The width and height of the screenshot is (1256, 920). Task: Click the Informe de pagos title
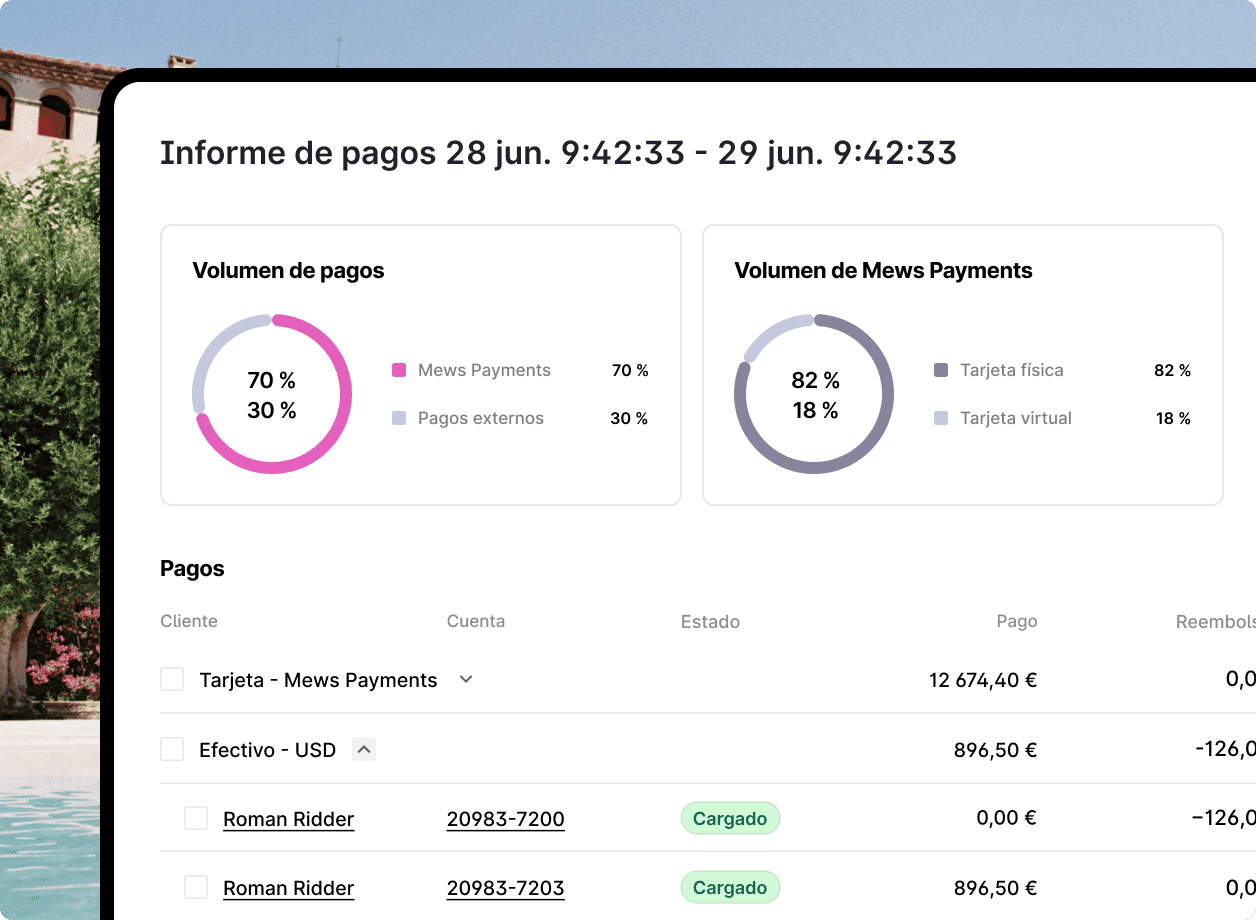pyautogui.click(x=558, y=153)
